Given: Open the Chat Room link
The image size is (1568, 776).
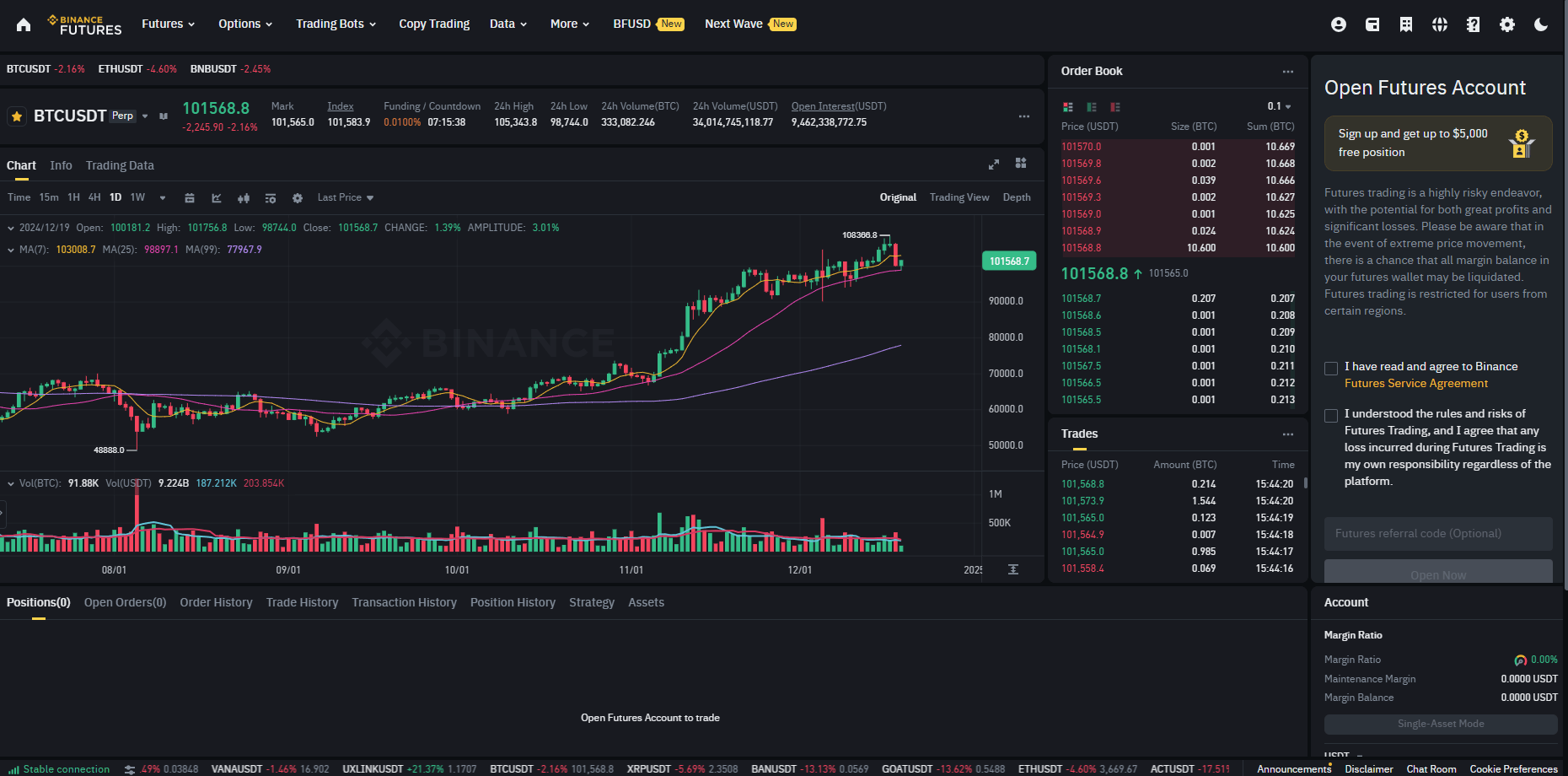Looking at the screenshot, I should 1431,769.
